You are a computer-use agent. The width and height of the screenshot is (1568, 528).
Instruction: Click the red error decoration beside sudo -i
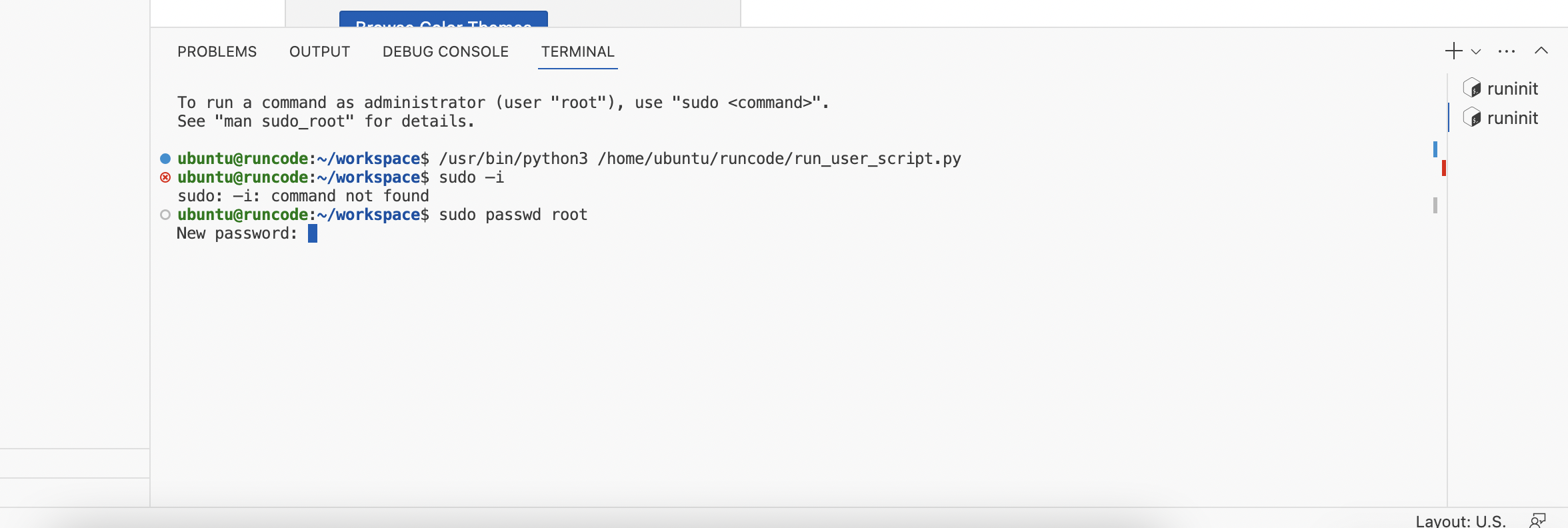164,177
